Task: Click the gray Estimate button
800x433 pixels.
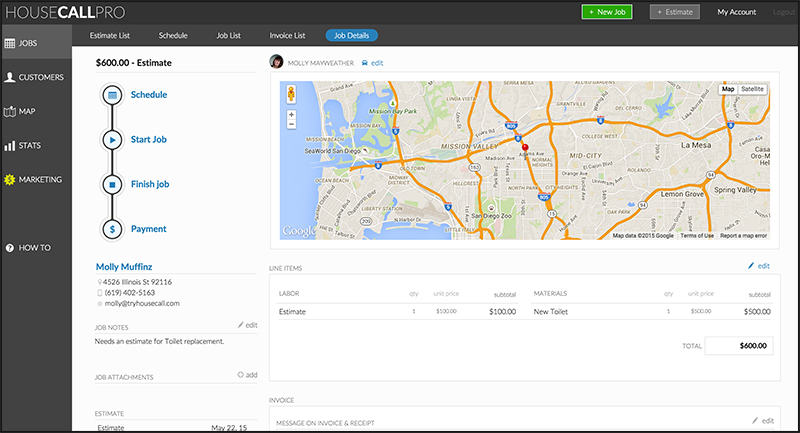Action: (674, 12)
